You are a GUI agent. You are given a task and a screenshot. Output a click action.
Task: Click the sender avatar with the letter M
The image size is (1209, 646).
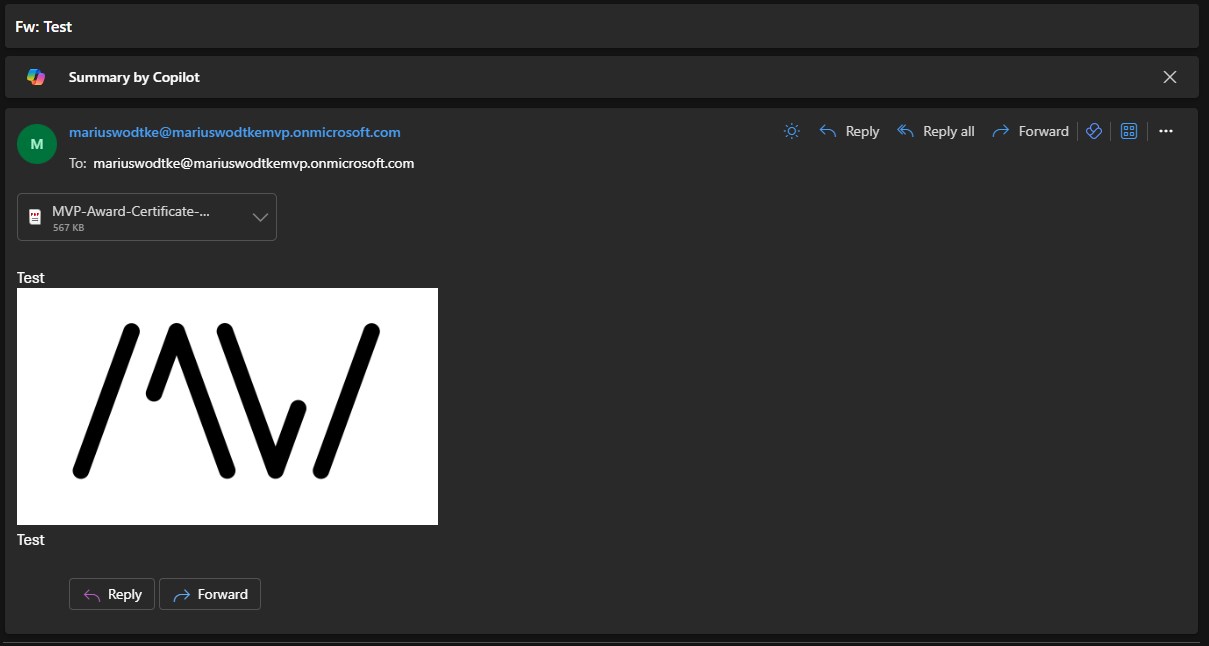coord(36,143)
